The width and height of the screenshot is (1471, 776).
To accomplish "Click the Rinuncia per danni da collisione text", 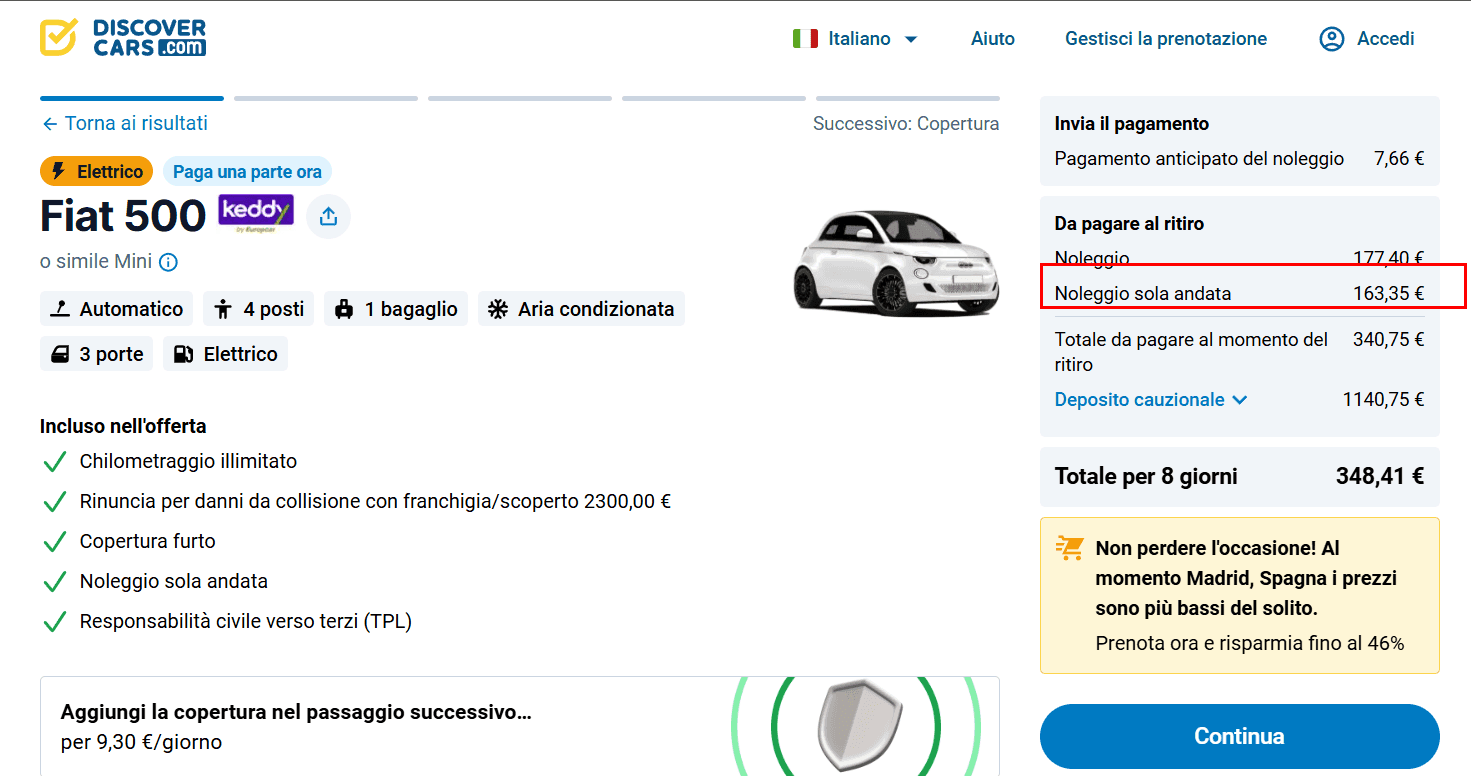I will (x=375, y=501).
